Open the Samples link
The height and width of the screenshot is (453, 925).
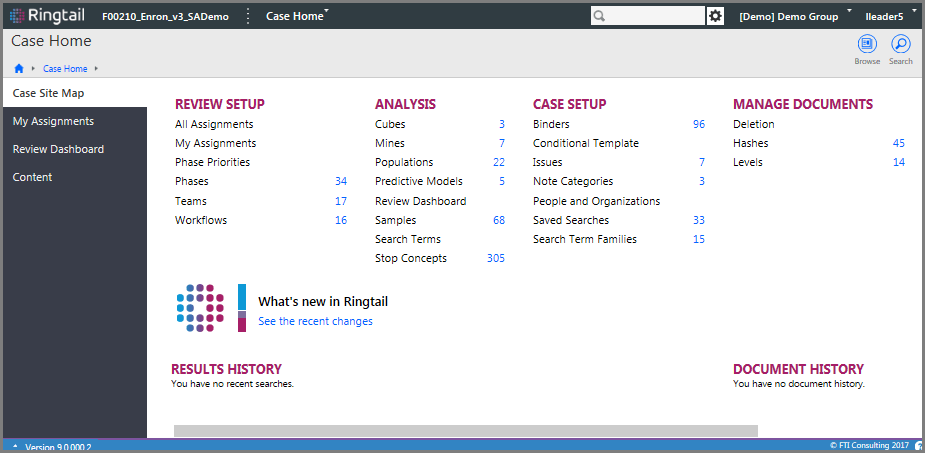click(396, 220)
